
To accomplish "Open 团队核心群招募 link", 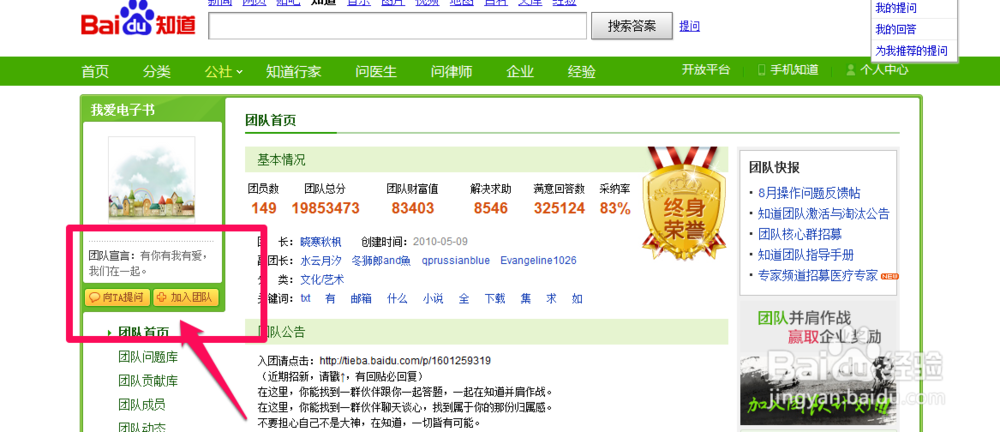I will tap(800, 234).
